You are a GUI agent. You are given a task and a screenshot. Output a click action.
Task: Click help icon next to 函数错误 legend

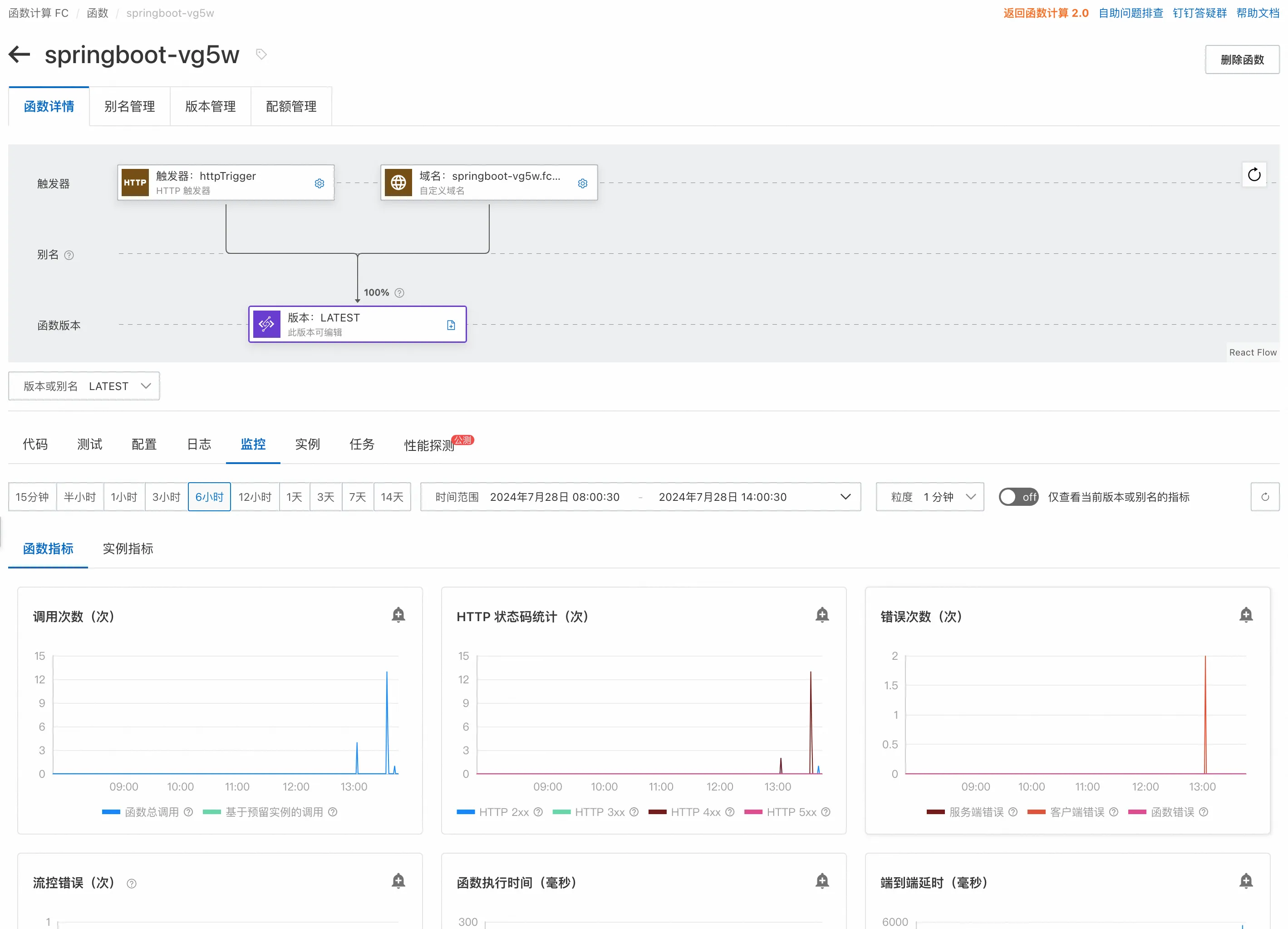pos(1204,812)
